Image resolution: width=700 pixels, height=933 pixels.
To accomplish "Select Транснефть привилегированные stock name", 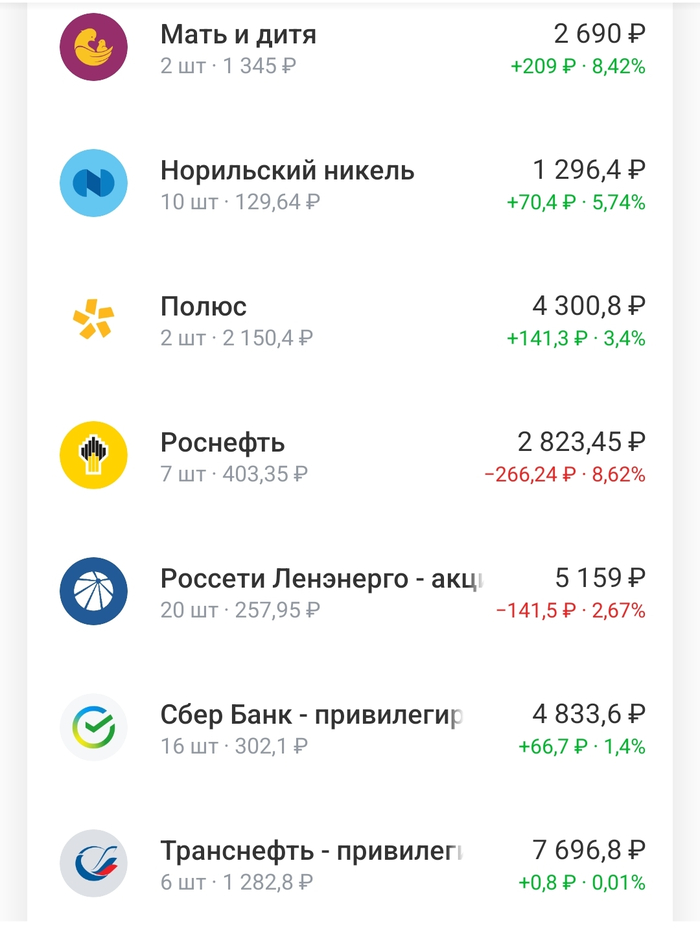I will tap(311, 850).
